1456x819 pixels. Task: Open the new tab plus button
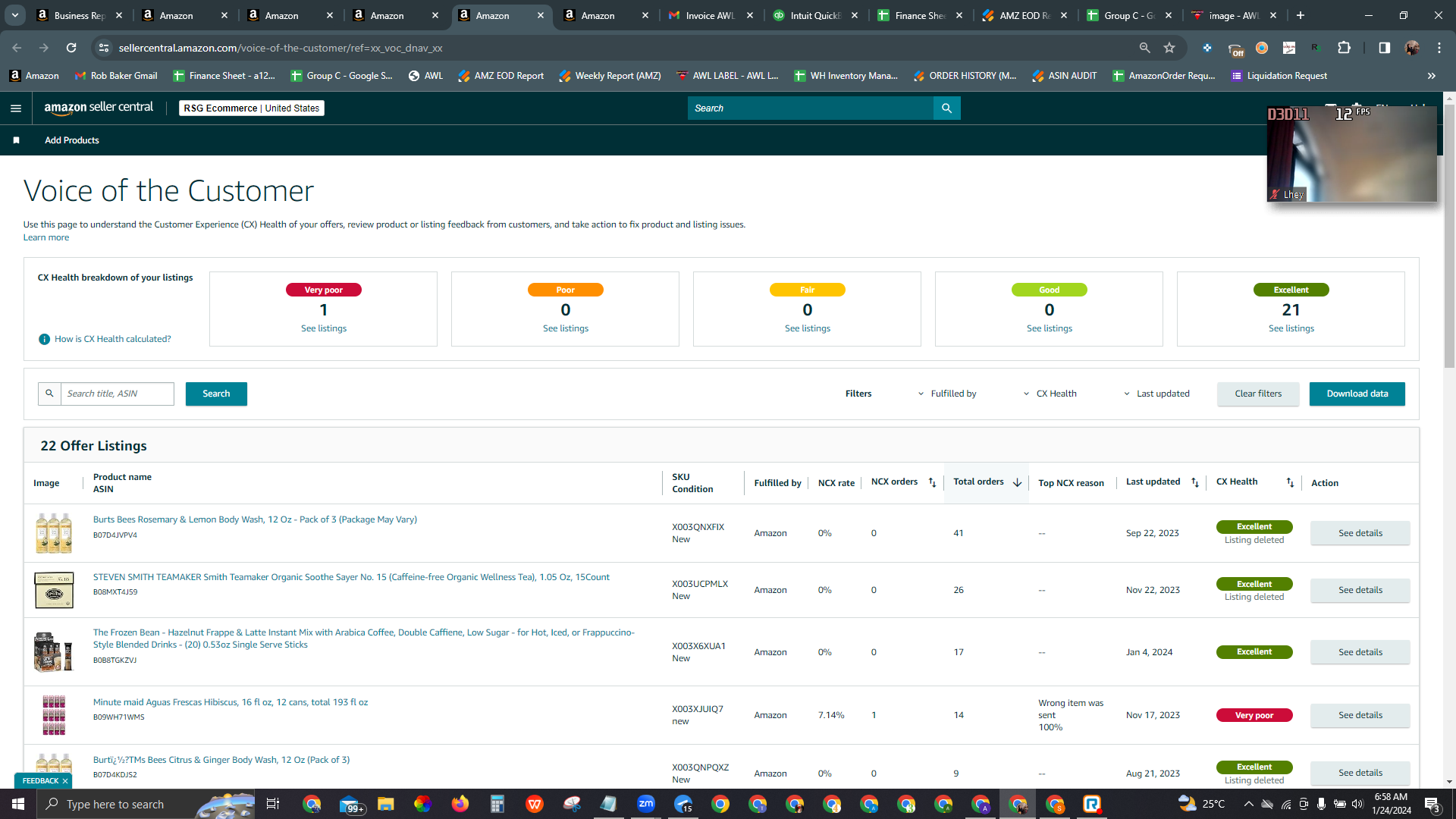(x=1301, y=15)
